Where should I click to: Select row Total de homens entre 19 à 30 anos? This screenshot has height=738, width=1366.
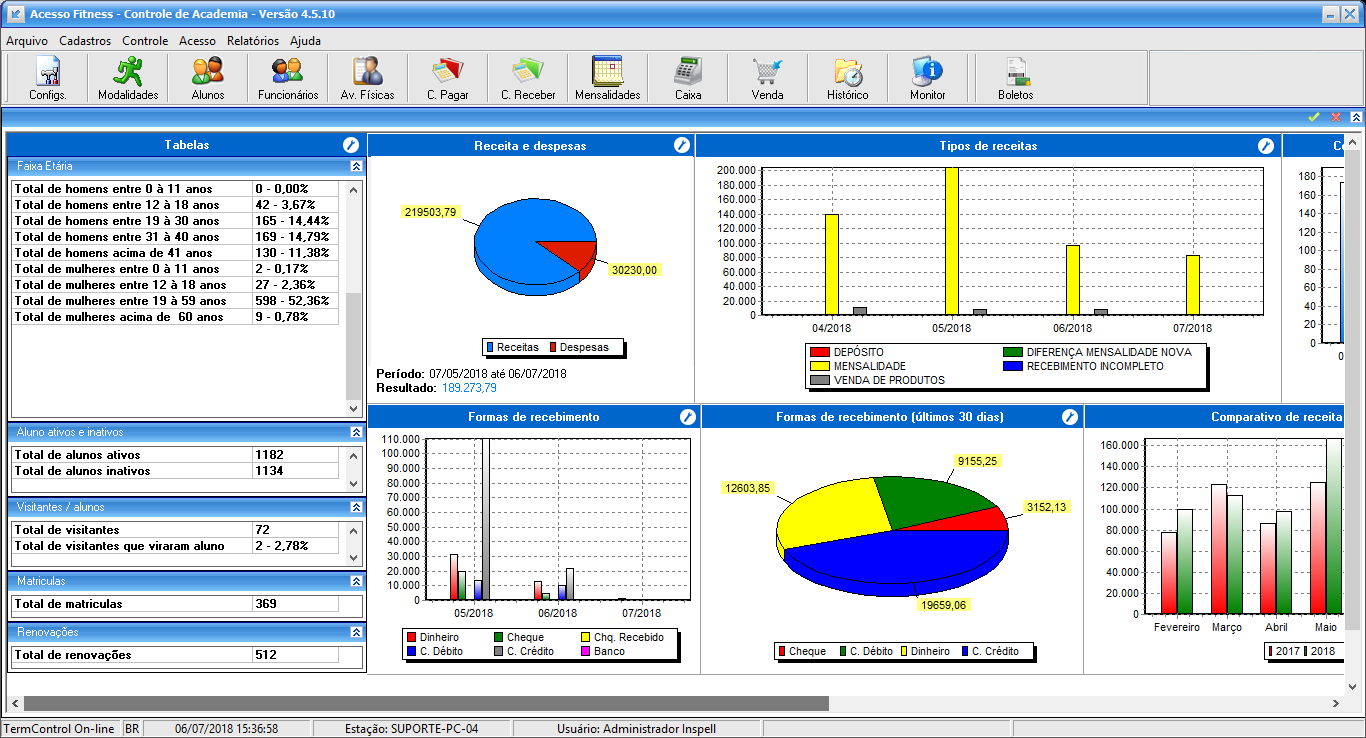coord(176,220)
